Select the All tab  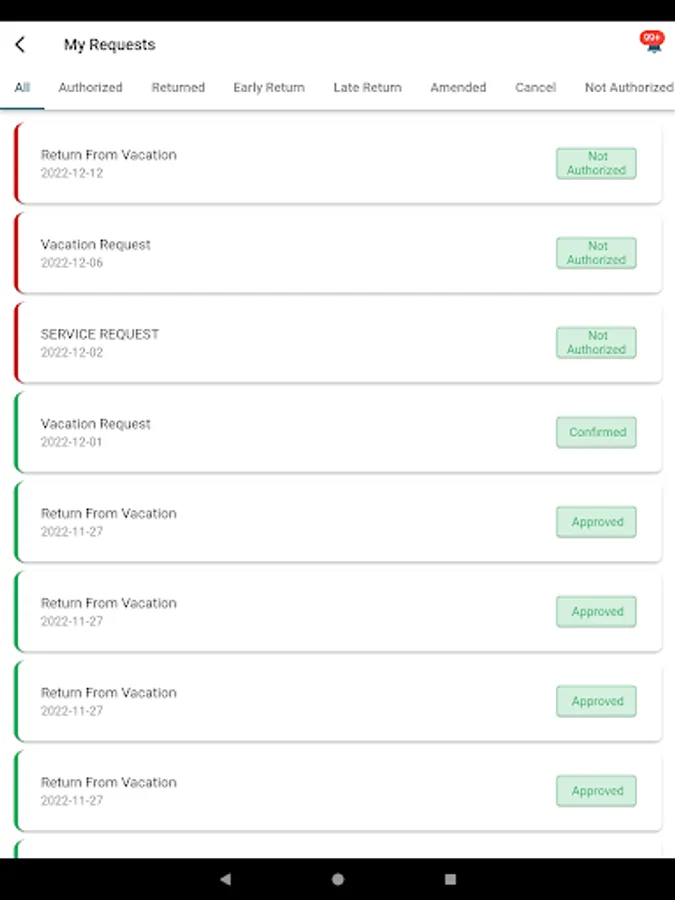(x=22, y=87)
